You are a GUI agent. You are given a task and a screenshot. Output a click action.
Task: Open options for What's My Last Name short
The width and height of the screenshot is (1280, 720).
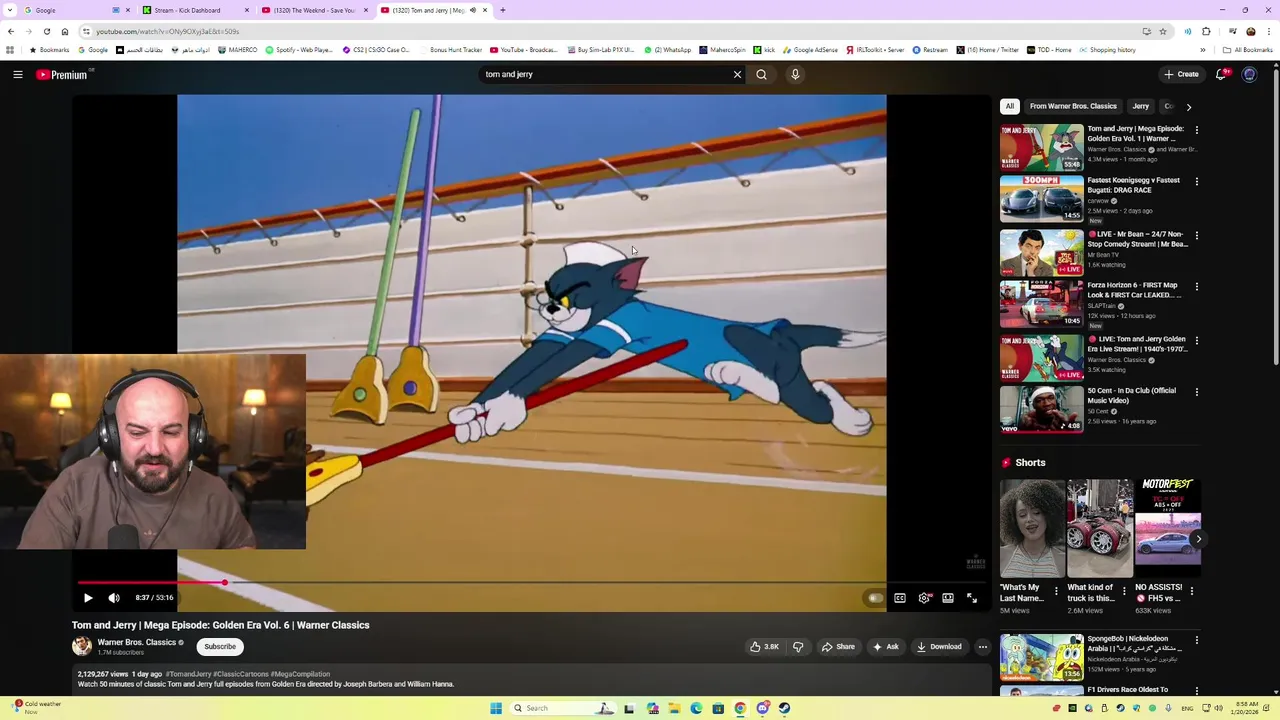(x=1056, y=591)
